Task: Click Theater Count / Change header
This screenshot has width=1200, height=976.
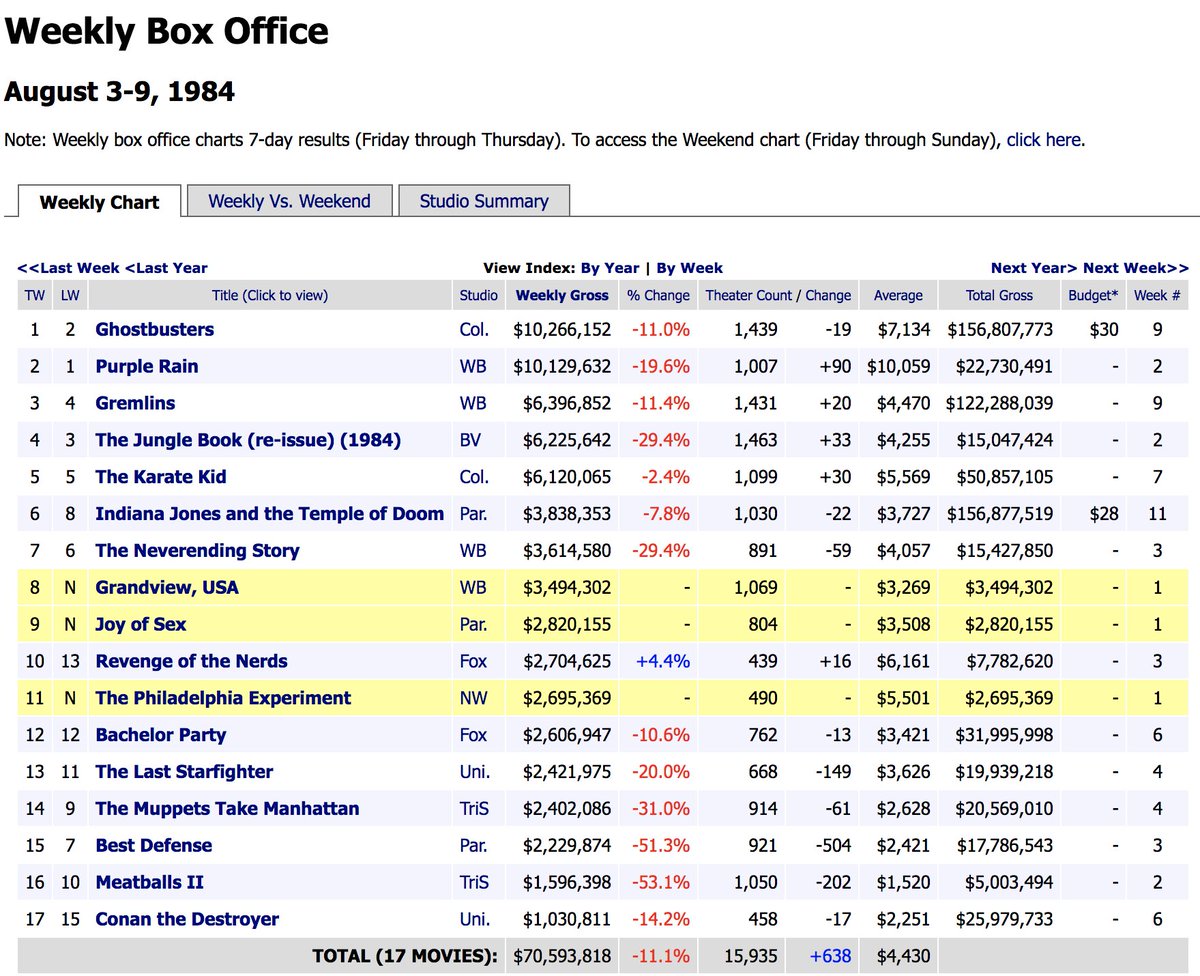Action: click(x=778, y=295)
